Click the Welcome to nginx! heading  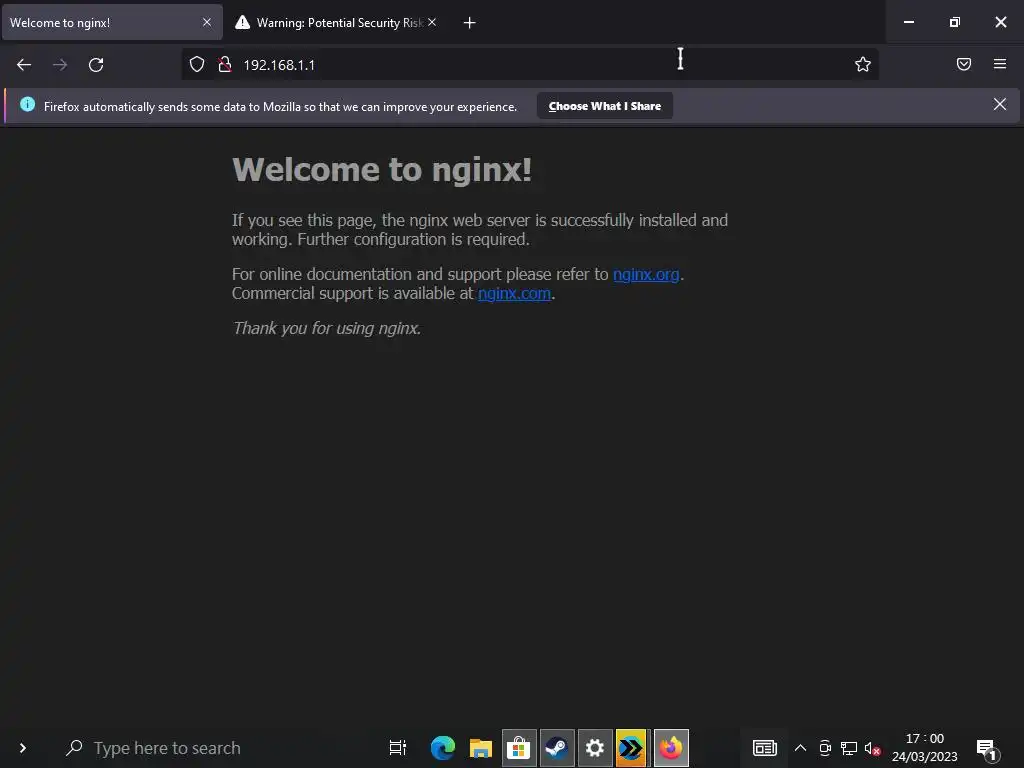[x=382, y=170]
